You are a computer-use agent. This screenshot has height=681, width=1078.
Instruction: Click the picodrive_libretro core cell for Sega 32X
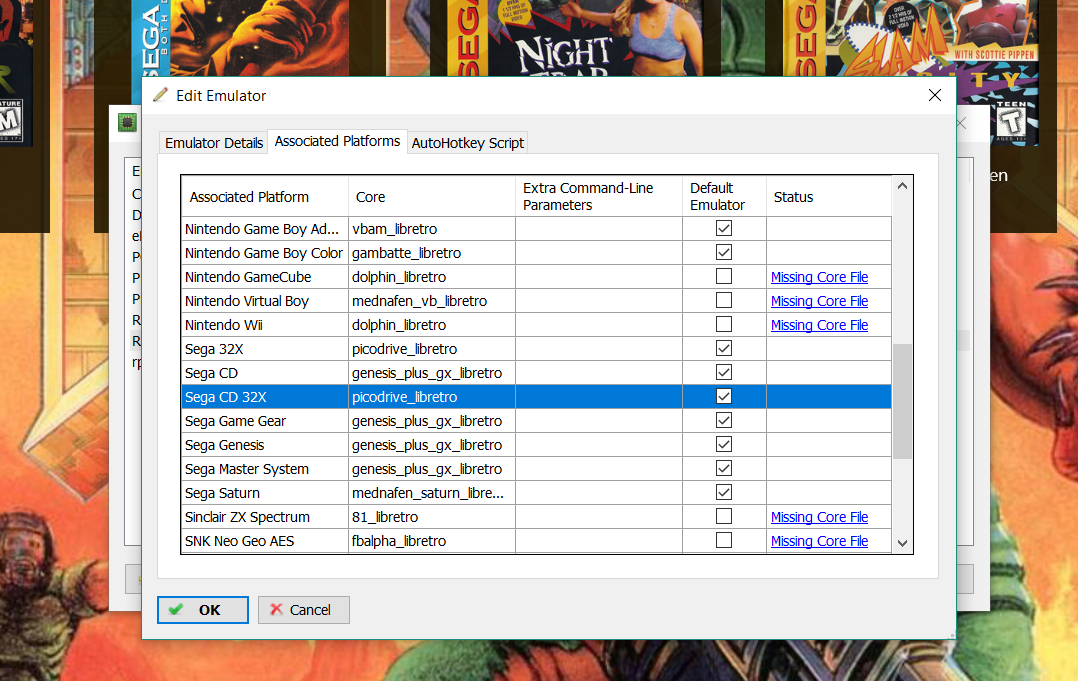(432, 349)
